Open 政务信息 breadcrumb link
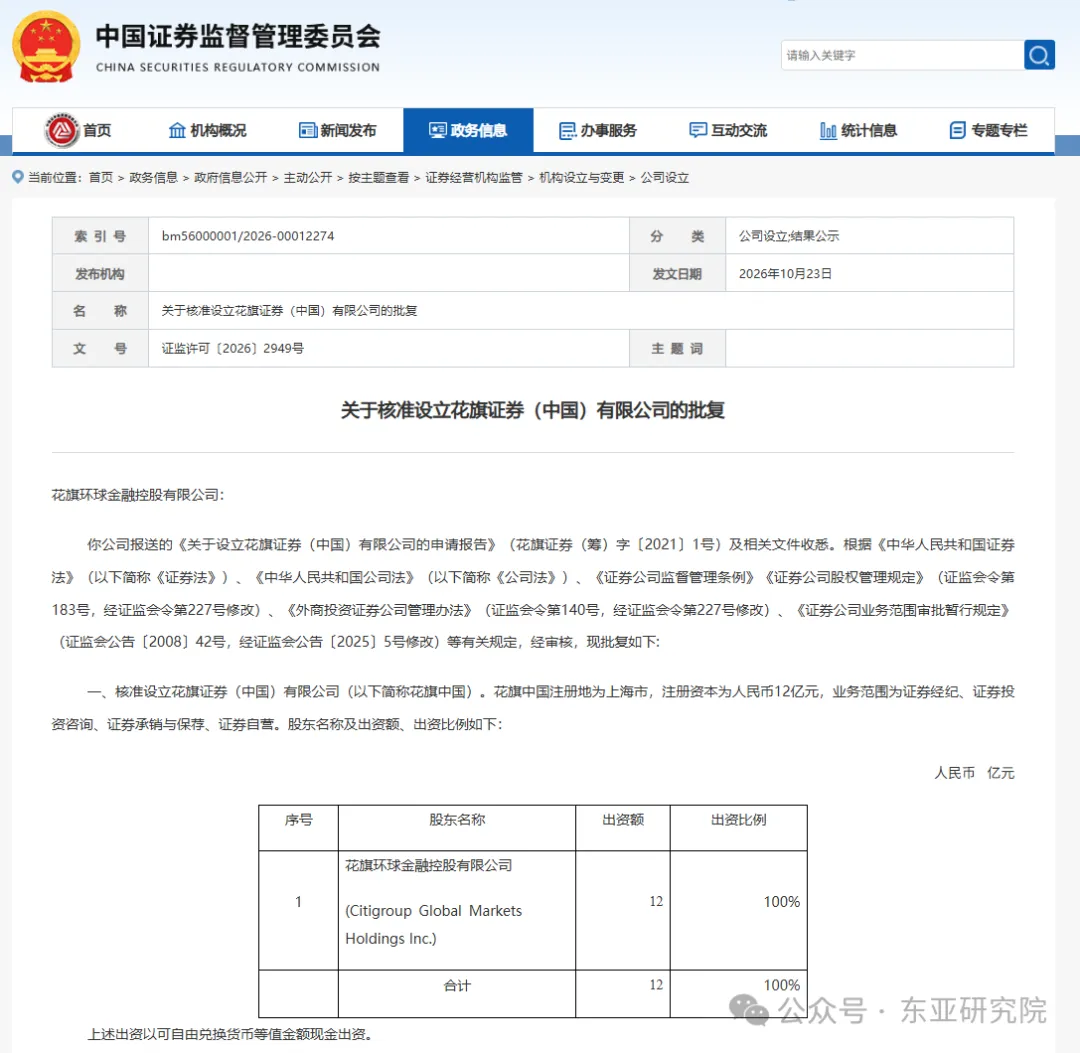Screen dimensions: 1080x1053 tap(153, 178)
